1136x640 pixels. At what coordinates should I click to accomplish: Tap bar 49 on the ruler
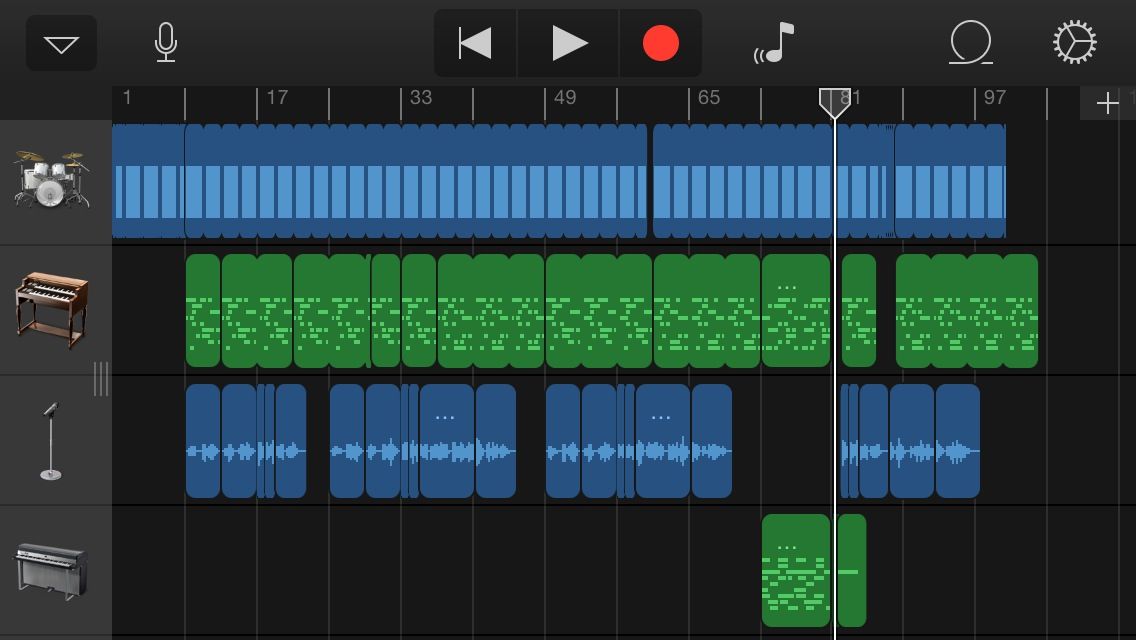click(564, 97)
